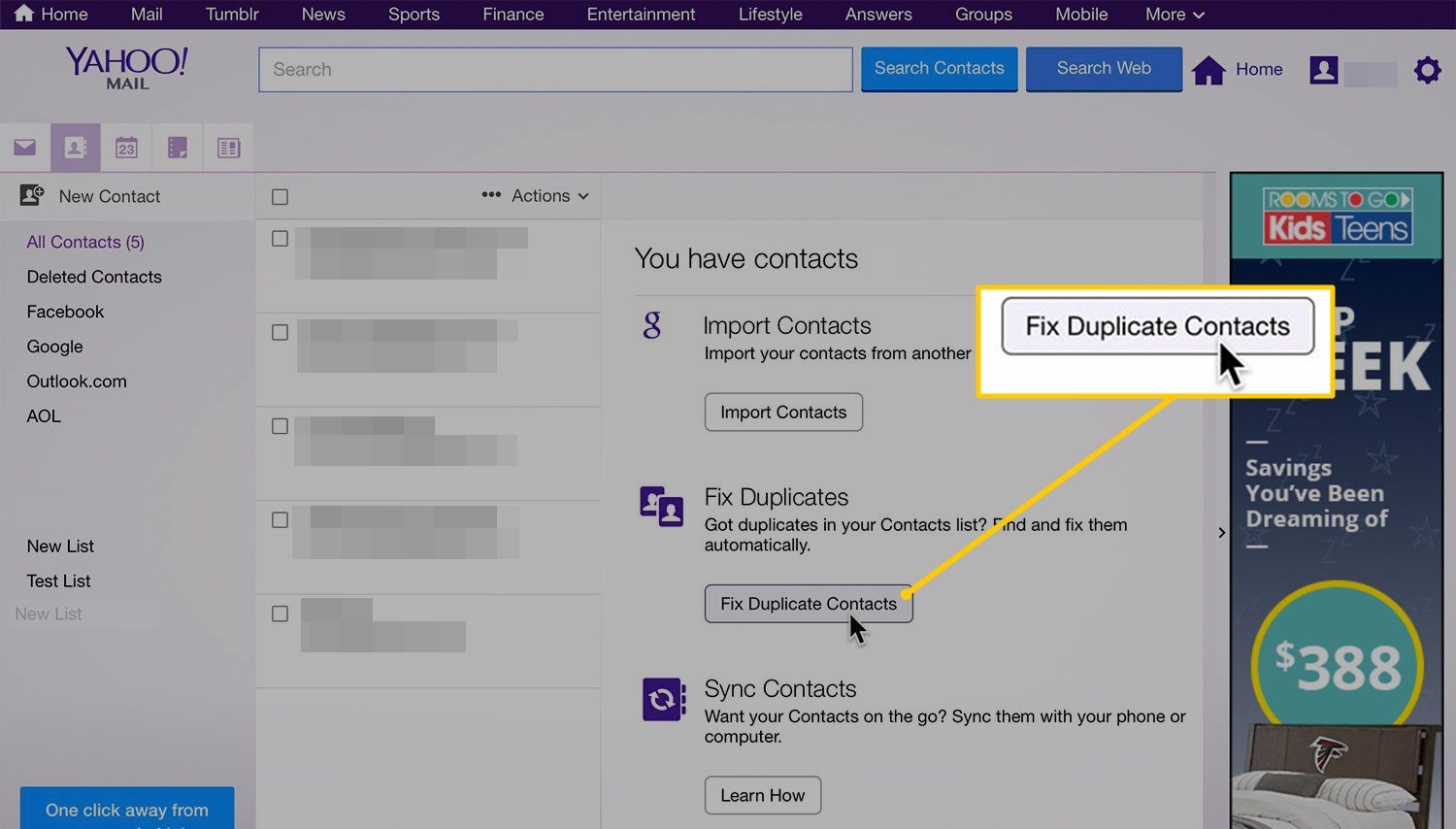Click the New Contact person icon
Screen dimensions: 1456x829
32,195
